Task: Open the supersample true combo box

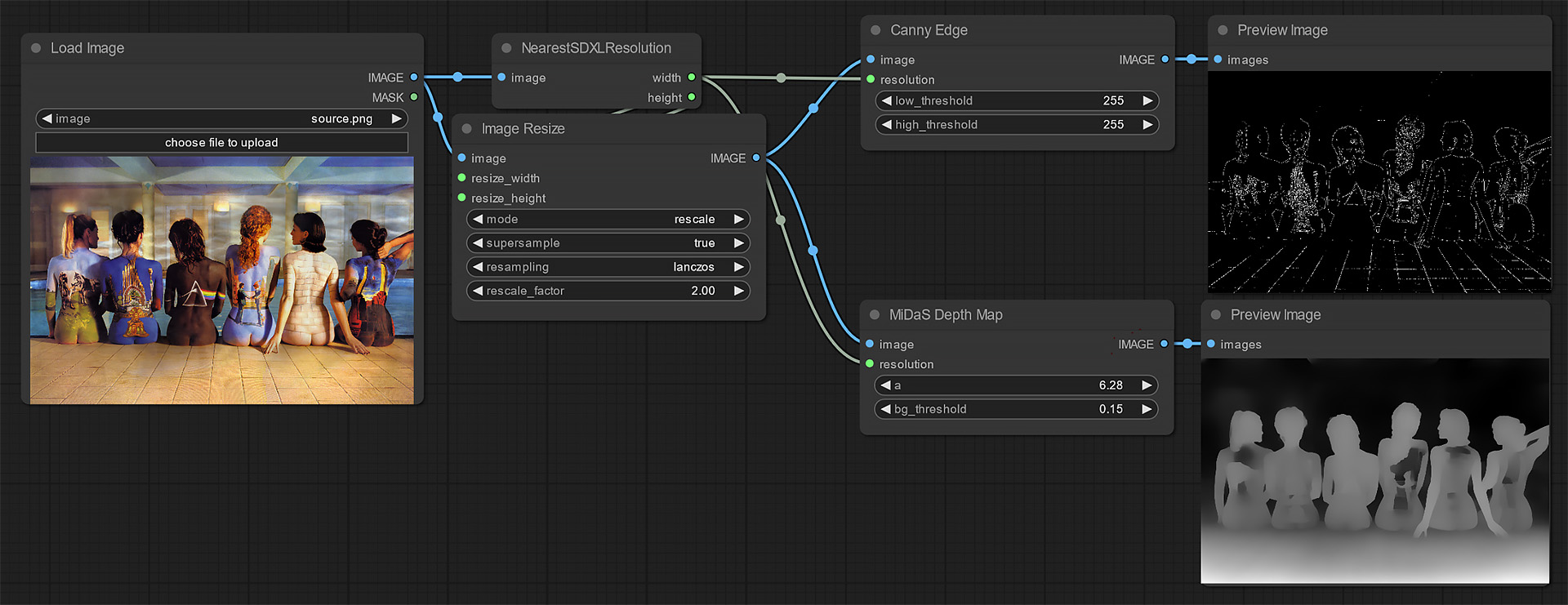Action: tap(608, 242)
